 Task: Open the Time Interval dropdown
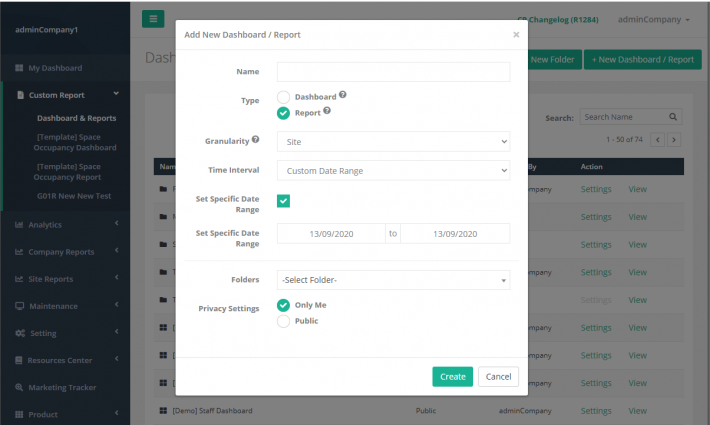click(393, 171)
